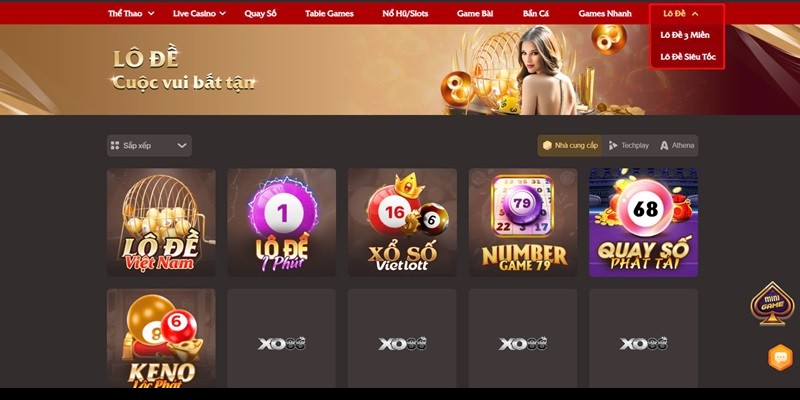This screenshot has width=800, height=400.
Task: Play Number Game 79
Action: (x=523, y=222)
